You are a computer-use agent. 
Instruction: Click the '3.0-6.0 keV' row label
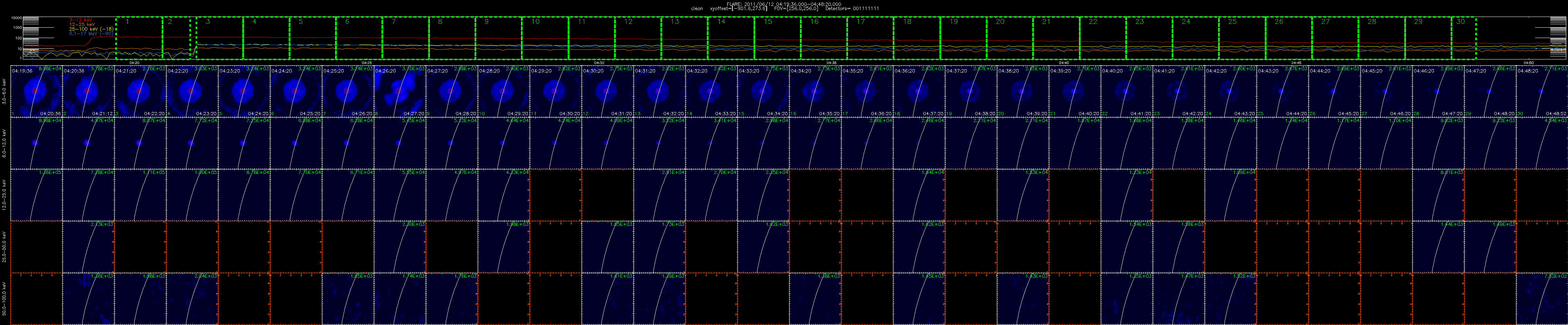tap(5, 91)
